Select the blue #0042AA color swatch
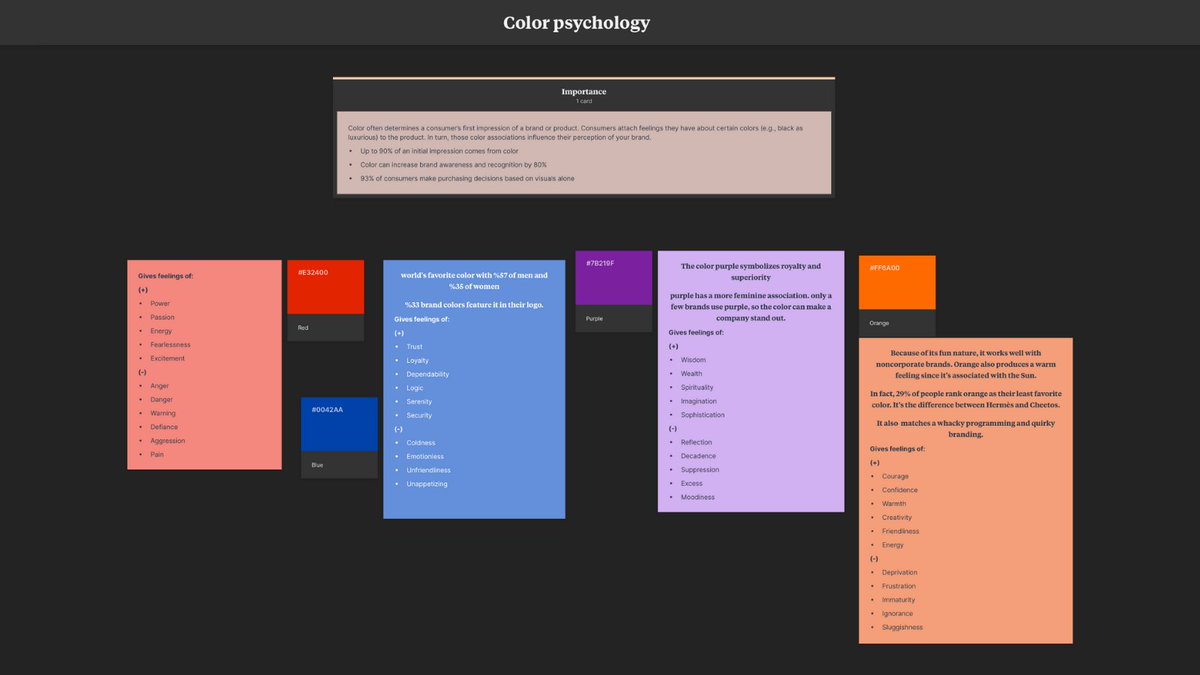The height and width of the screenshot is (675, 1200). [x=338, y=423]
